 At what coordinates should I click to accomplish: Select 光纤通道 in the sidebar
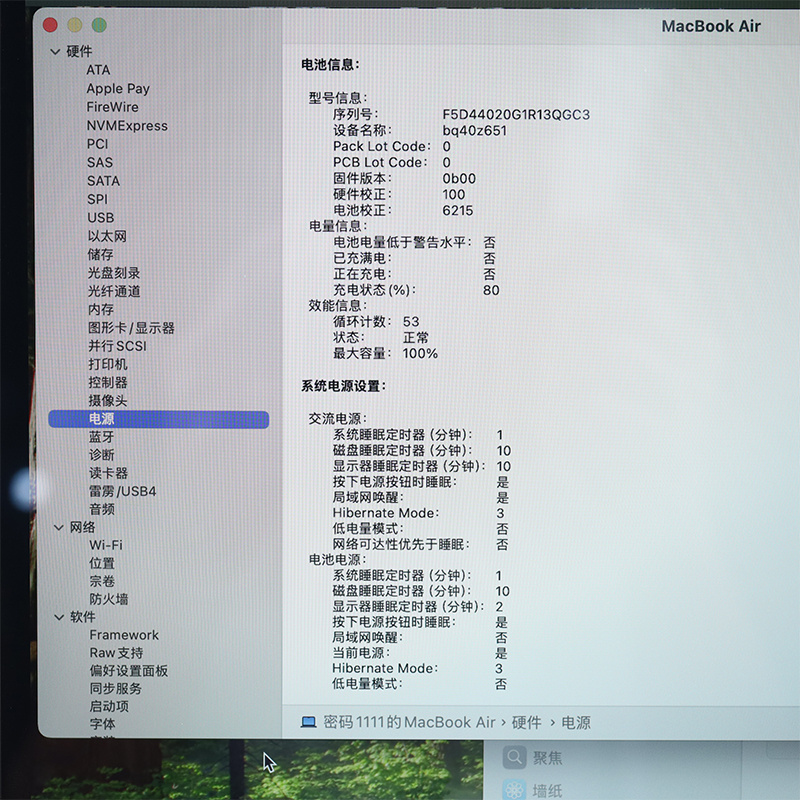[x=114, y=291]
